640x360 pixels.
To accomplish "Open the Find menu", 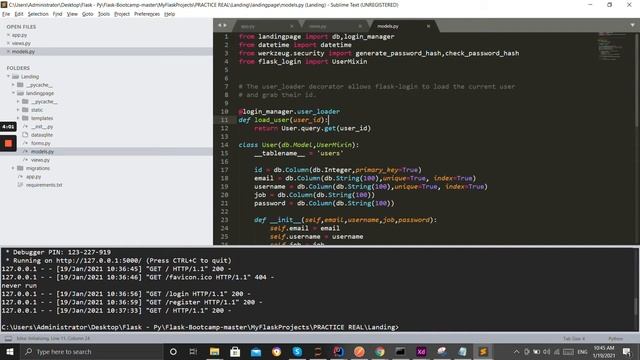I will click(58, 14).
